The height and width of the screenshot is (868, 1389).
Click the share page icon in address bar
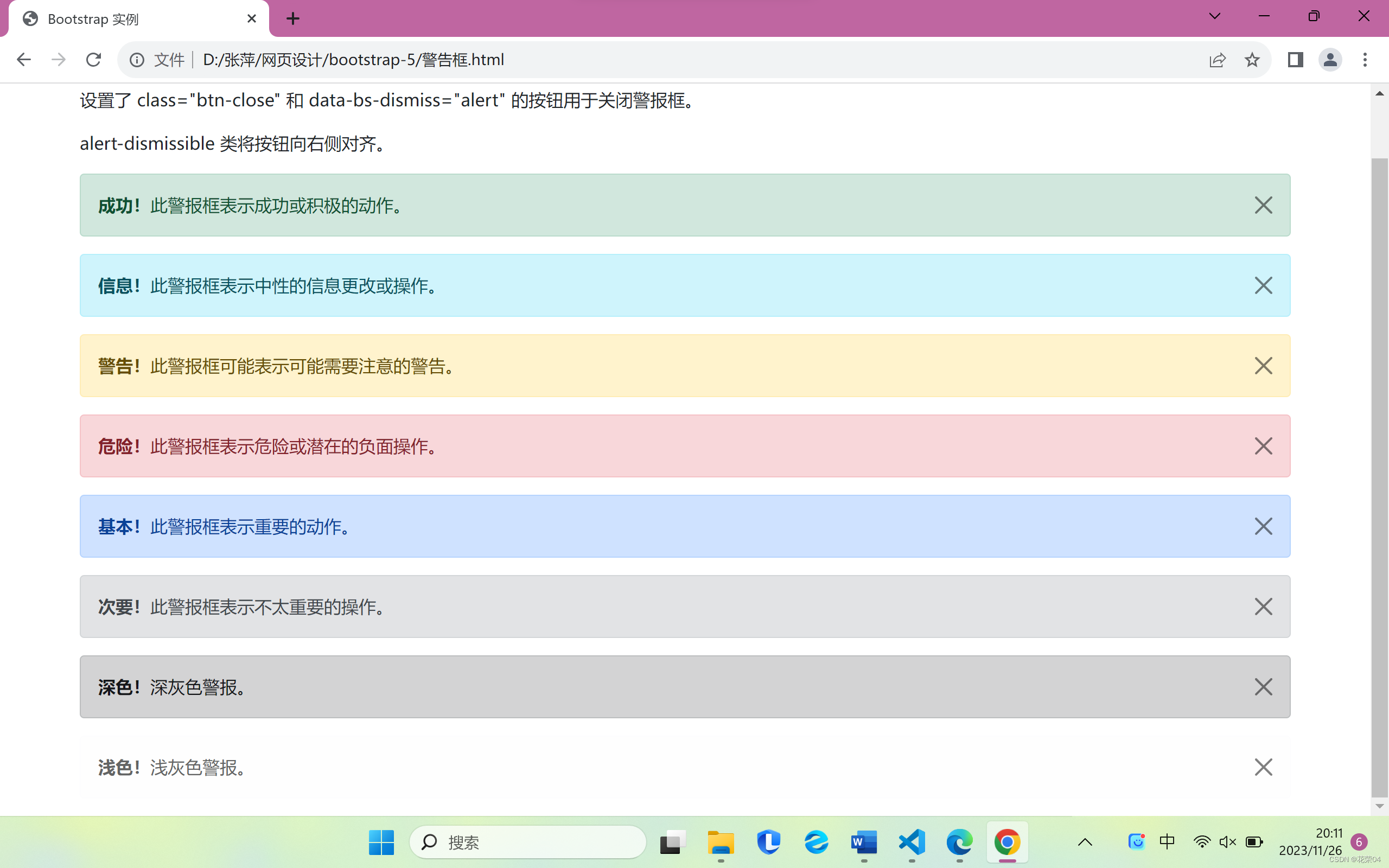pos(1218,60)
